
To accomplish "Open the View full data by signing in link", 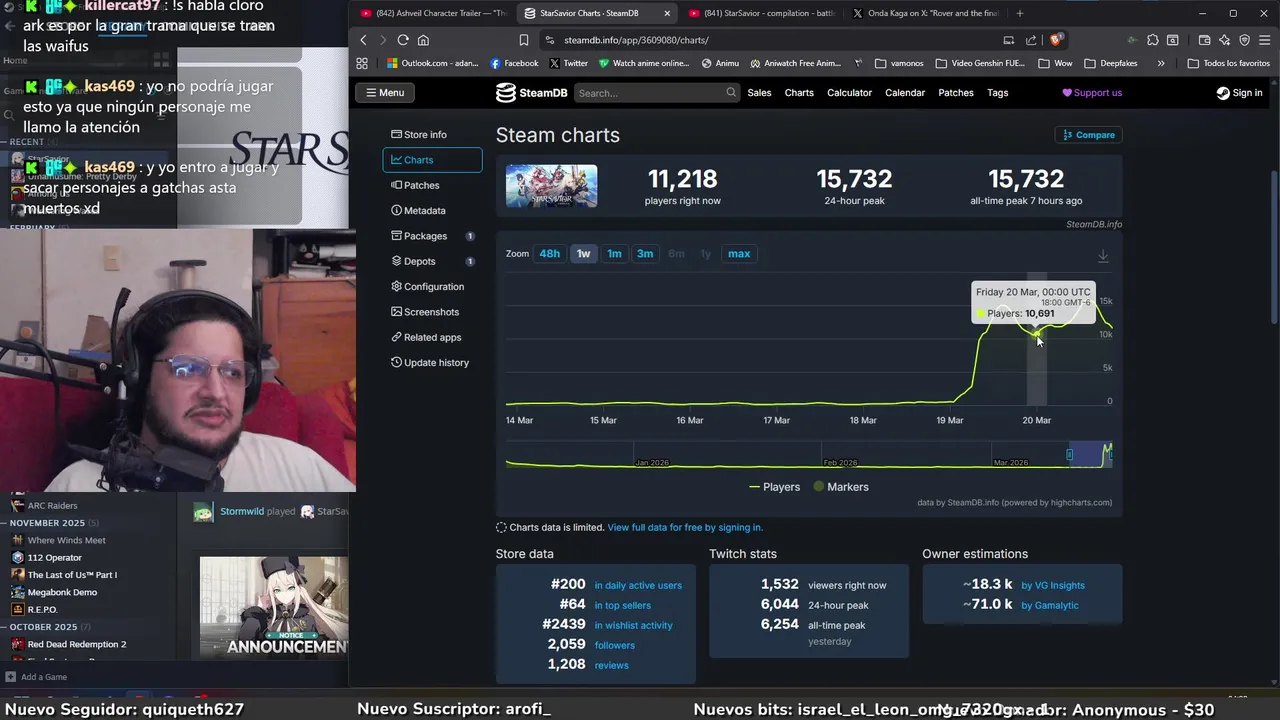I will [685, 527].
